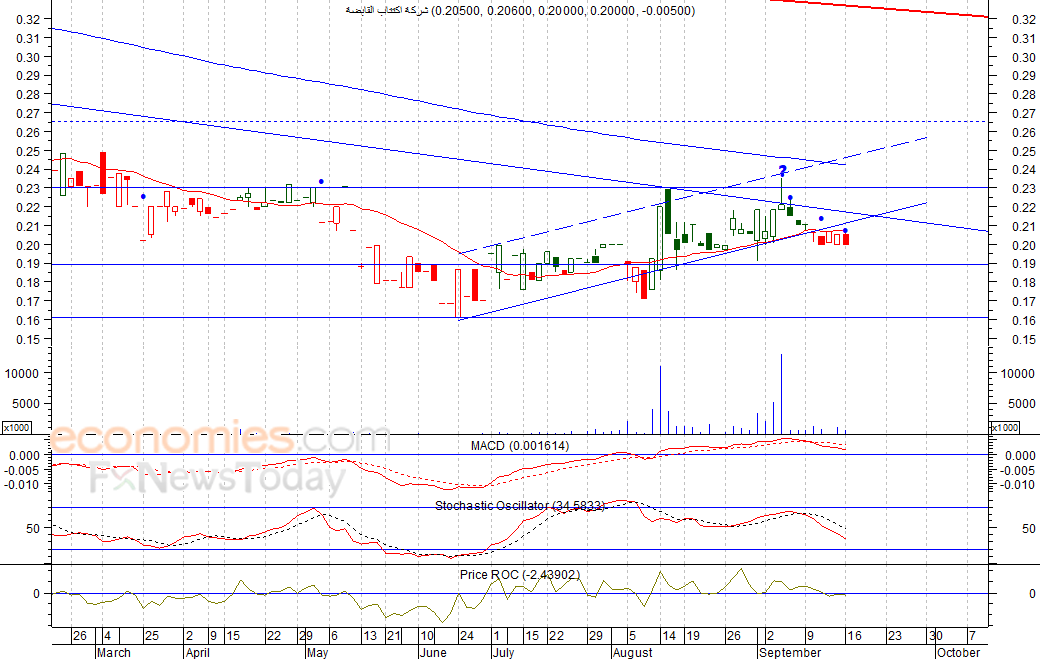The height and width of the screenshot is (659, 1040).
Task: Click the October month label
Action: click(x=958, y=652)
